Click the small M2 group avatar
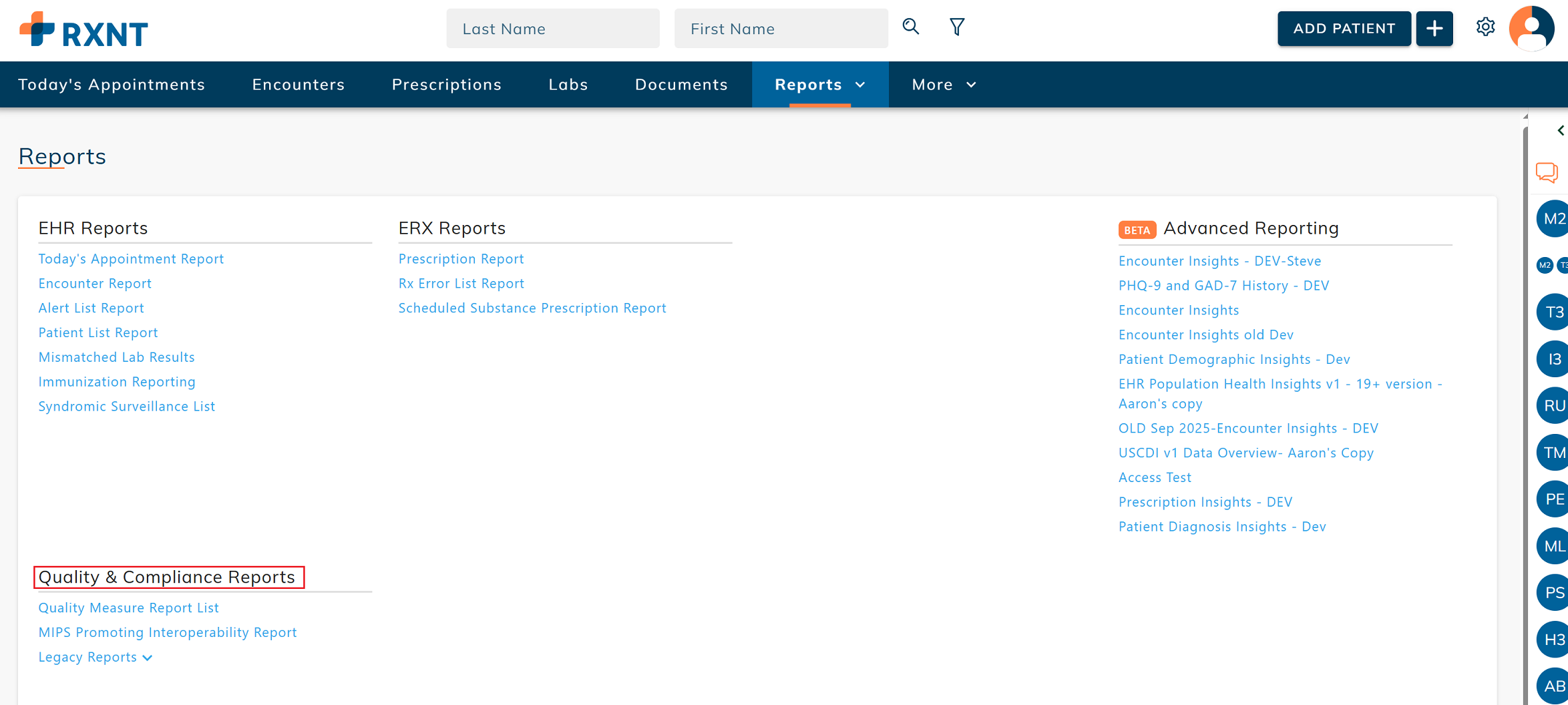1568x705 pixels. (x=1545, y=265)
